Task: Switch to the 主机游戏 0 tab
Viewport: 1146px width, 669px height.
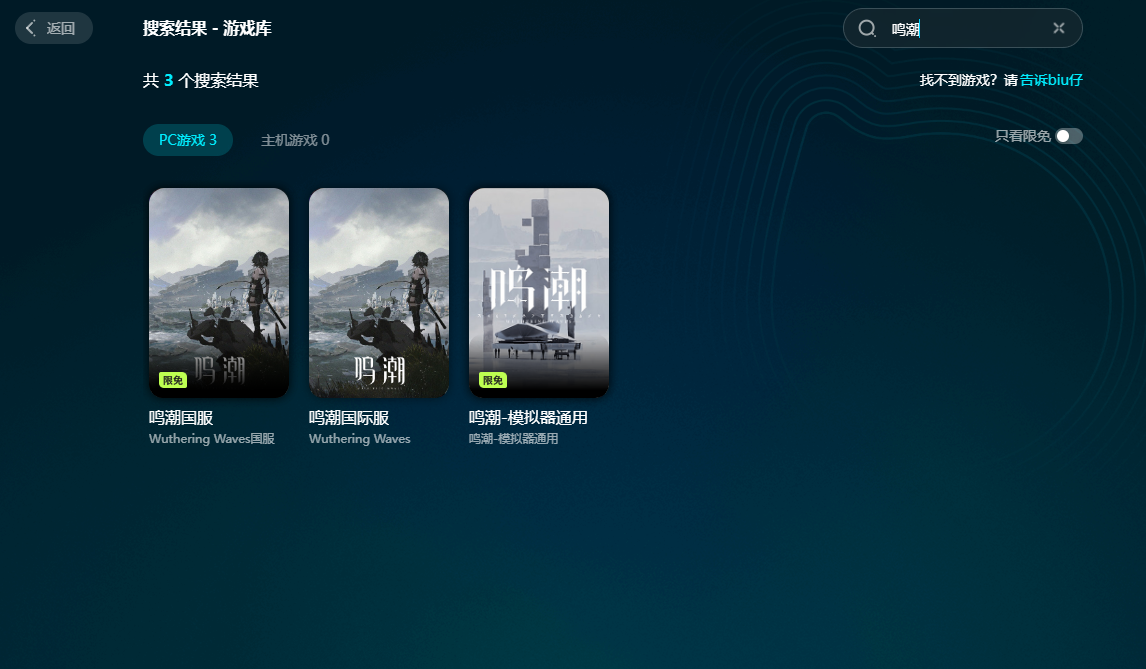Action: (x=295, y=140)
